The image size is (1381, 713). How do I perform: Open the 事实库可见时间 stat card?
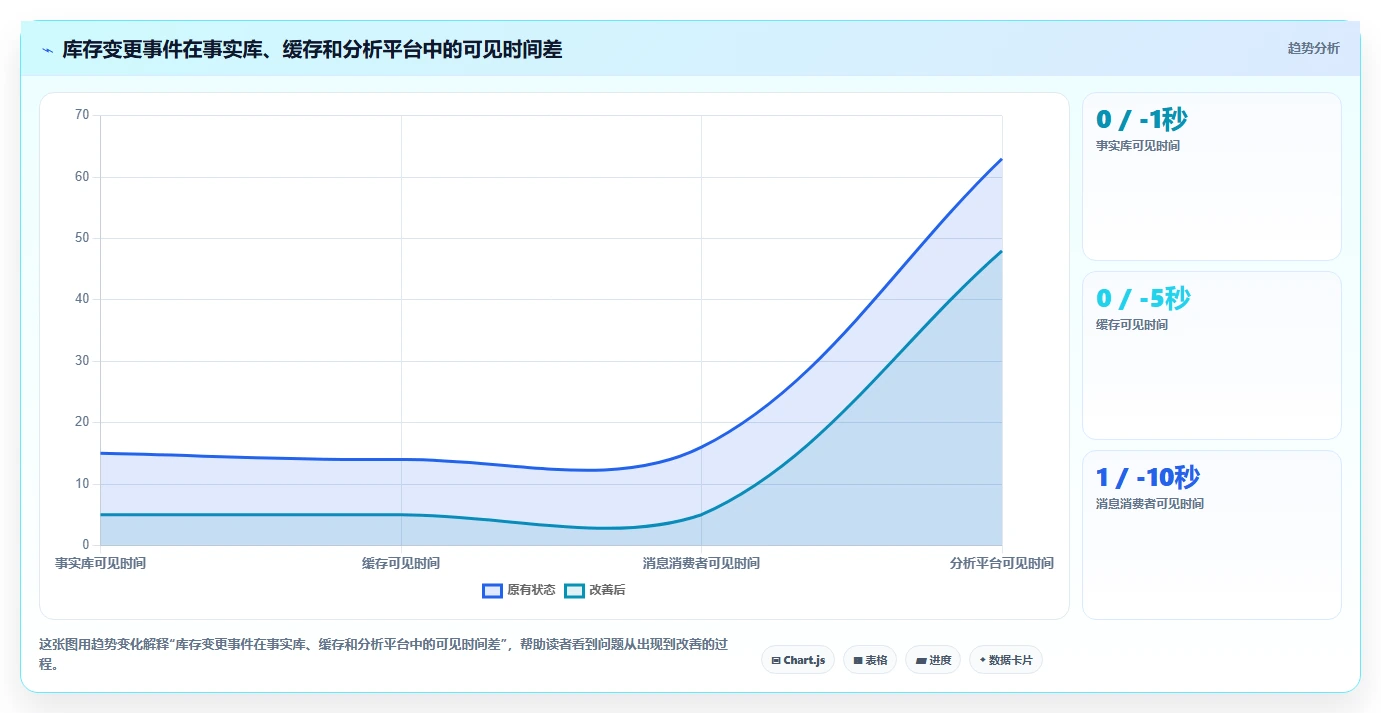tap(1212, 177)
